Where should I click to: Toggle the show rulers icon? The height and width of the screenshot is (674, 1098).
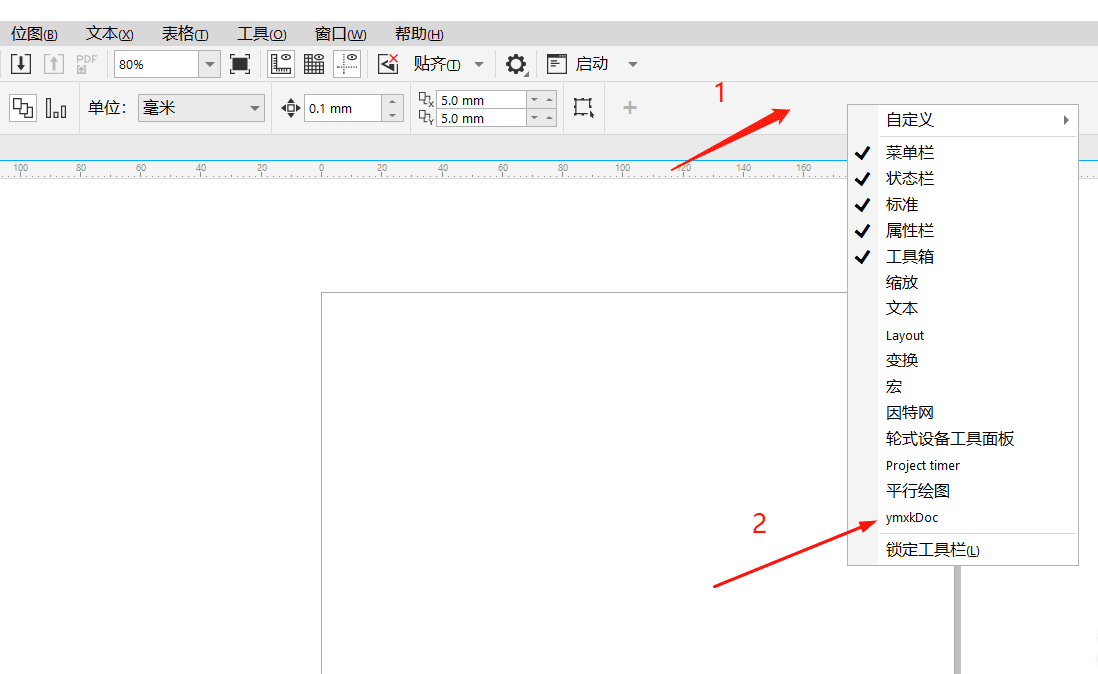[281, 64]
